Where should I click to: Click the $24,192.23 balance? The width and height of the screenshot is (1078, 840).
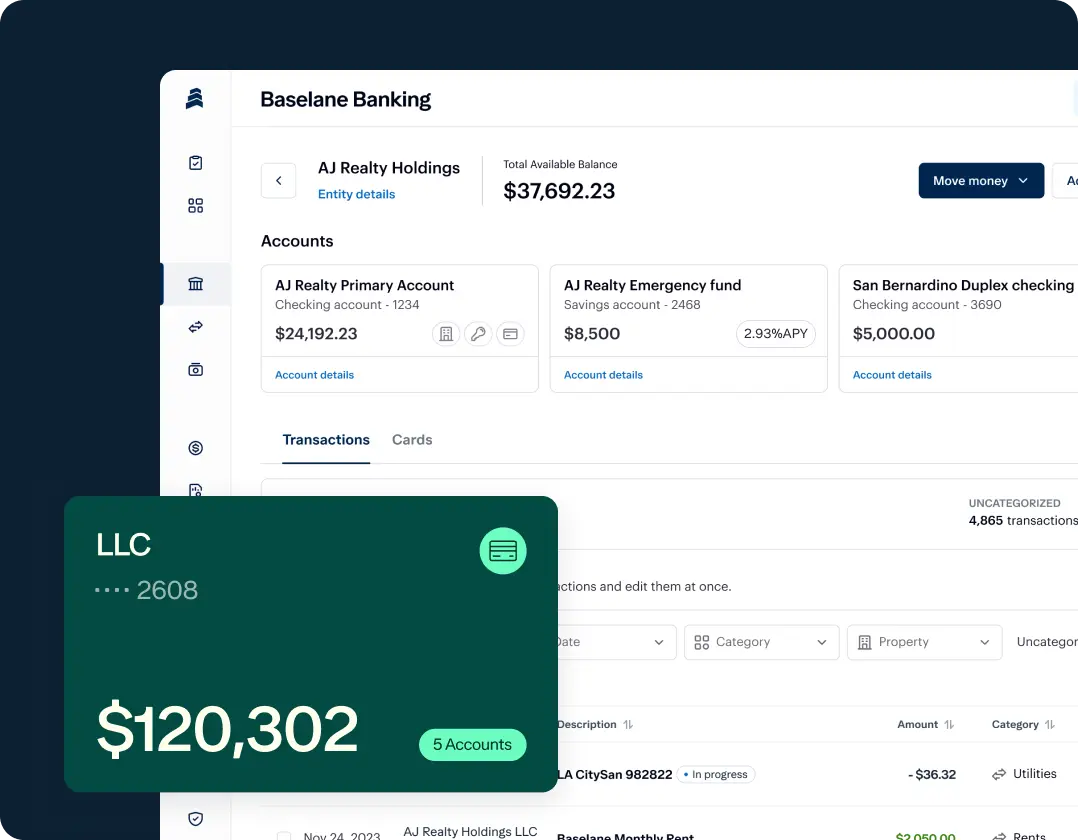316,334
